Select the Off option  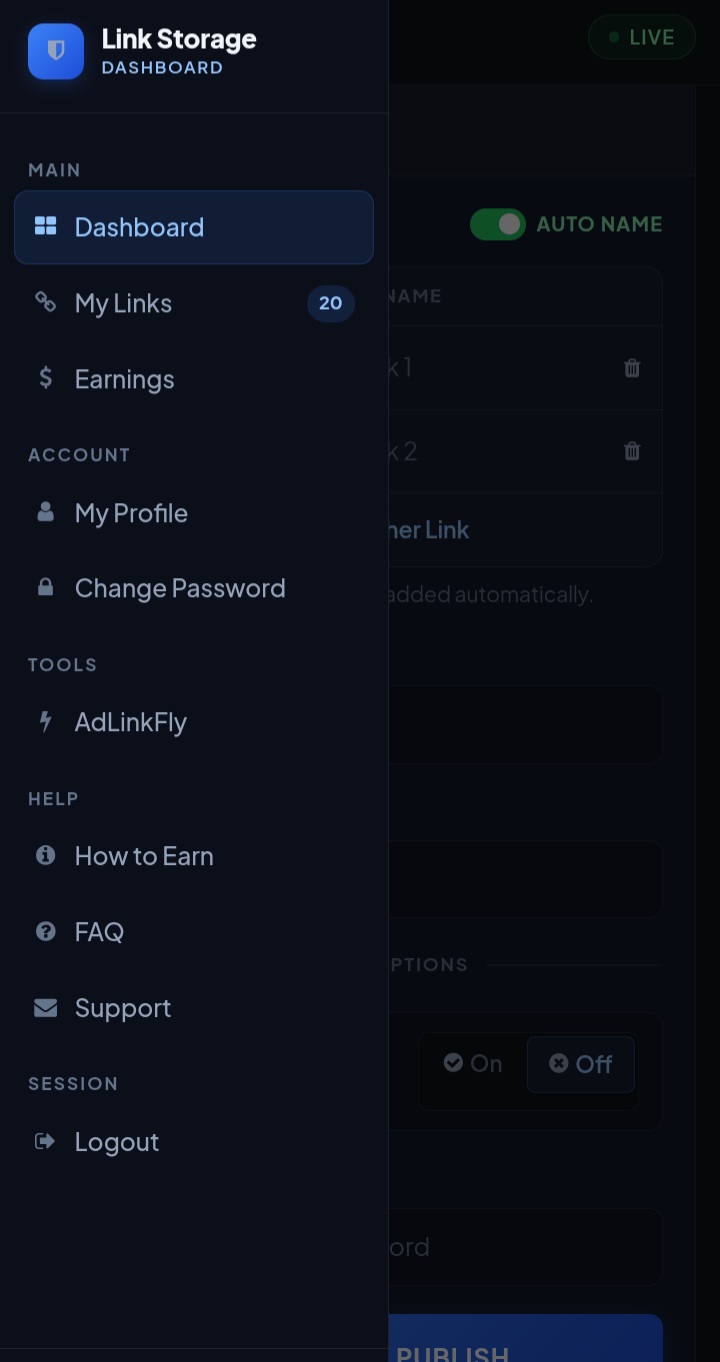click(581, 1064)
